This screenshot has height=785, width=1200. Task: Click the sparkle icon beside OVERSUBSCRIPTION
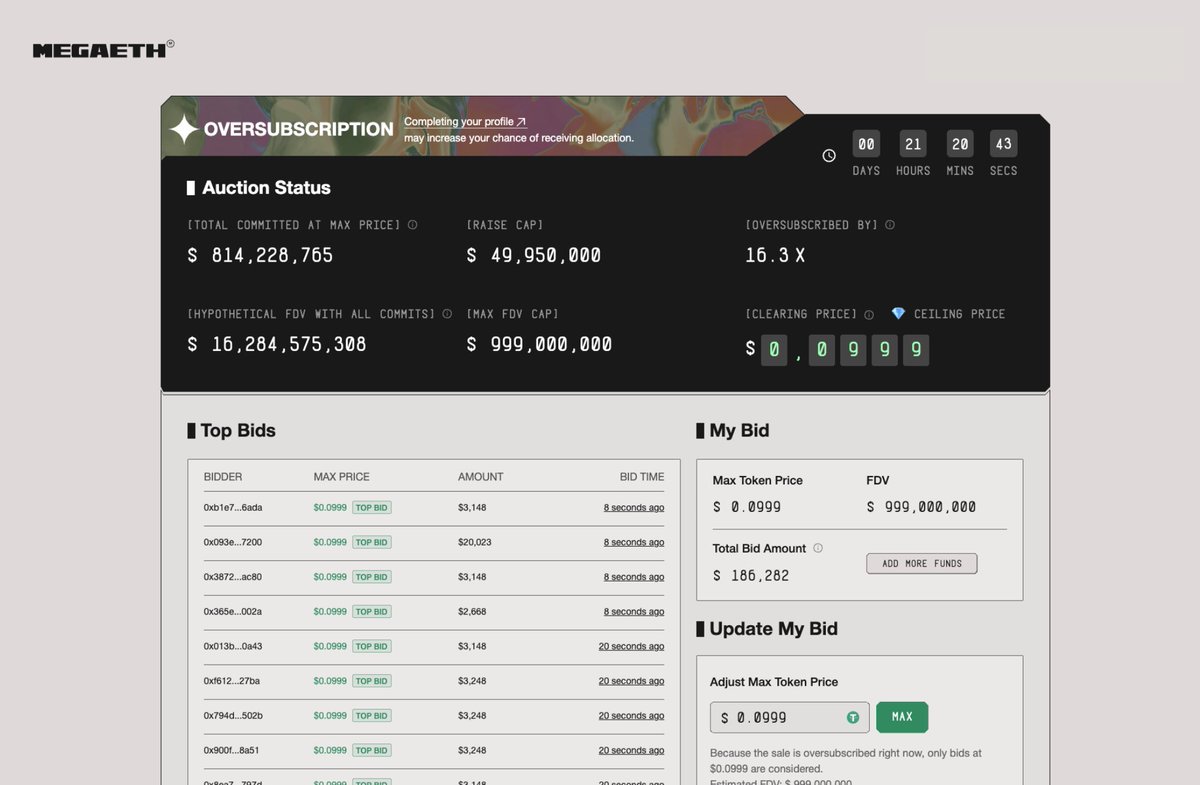tap(184, 128)
